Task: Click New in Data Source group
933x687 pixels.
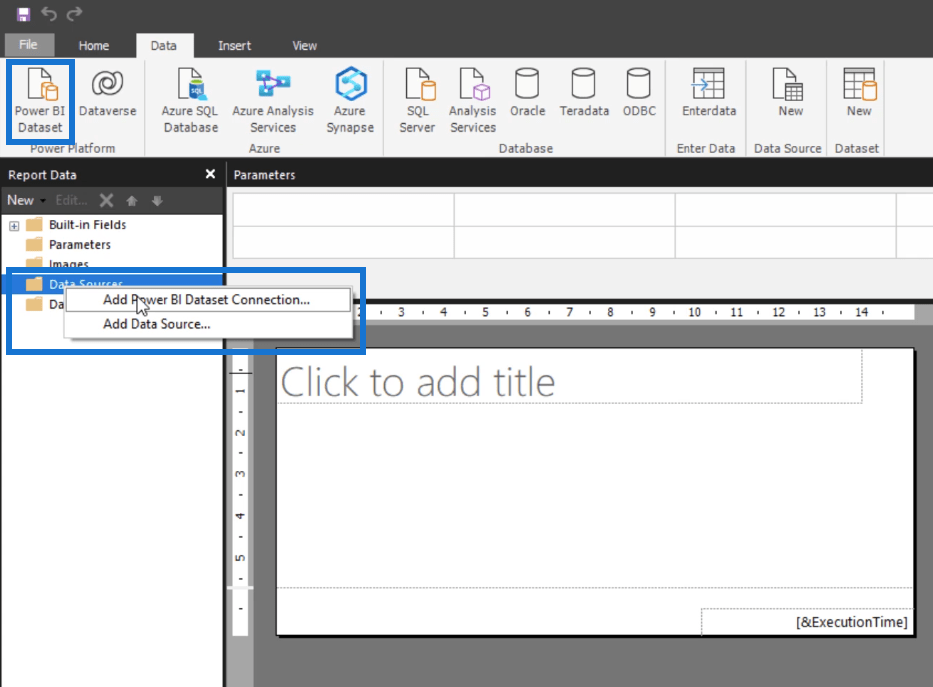Action: coord(790,92)
